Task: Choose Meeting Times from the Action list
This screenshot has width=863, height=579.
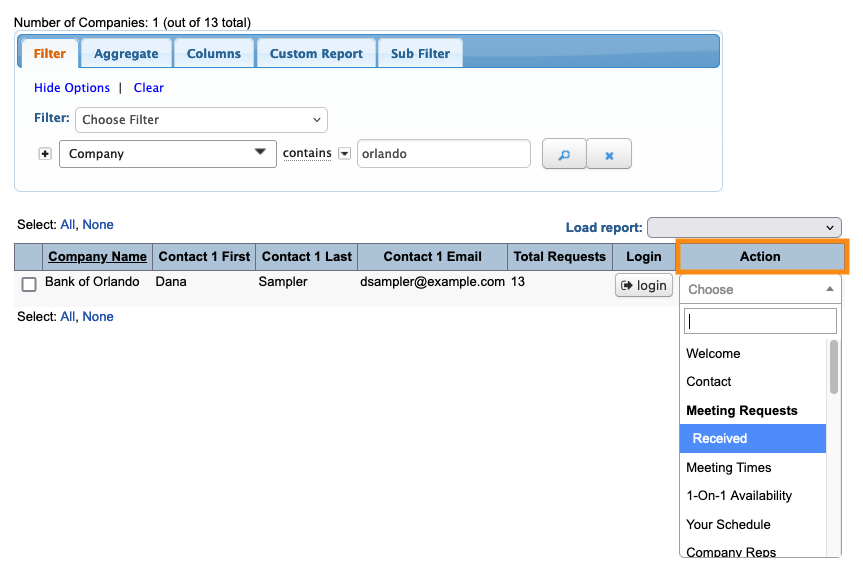Action: tap(729, 467)
